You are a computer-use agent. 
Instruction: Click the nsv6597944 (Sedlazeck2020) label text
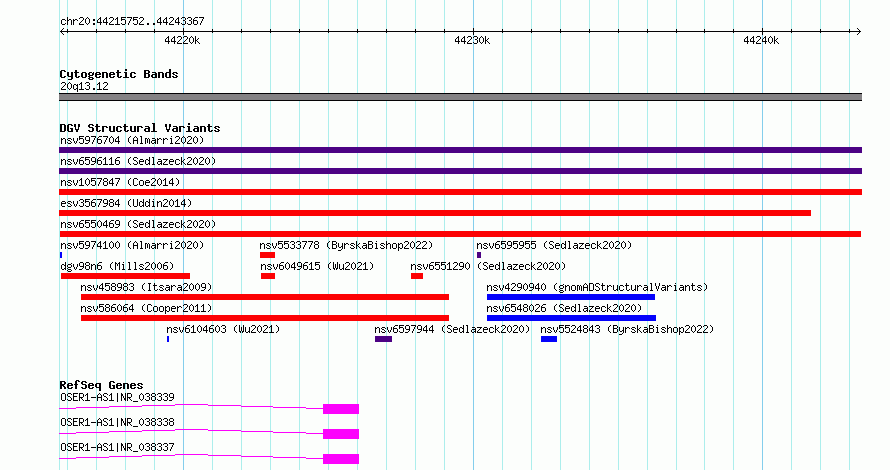452,329
